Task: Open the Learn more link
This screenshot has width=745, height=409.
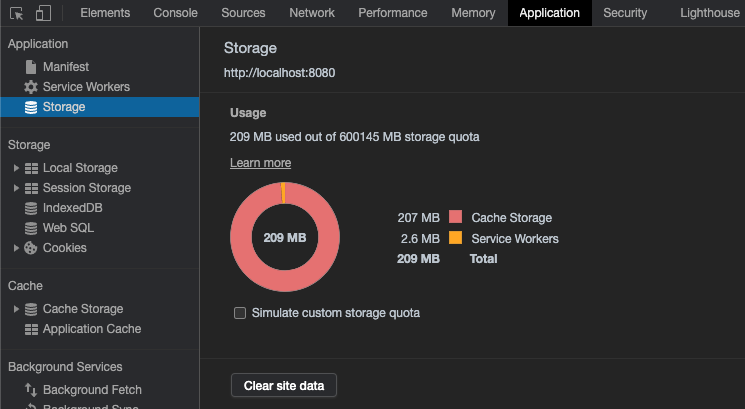Action: pos(260,163)
